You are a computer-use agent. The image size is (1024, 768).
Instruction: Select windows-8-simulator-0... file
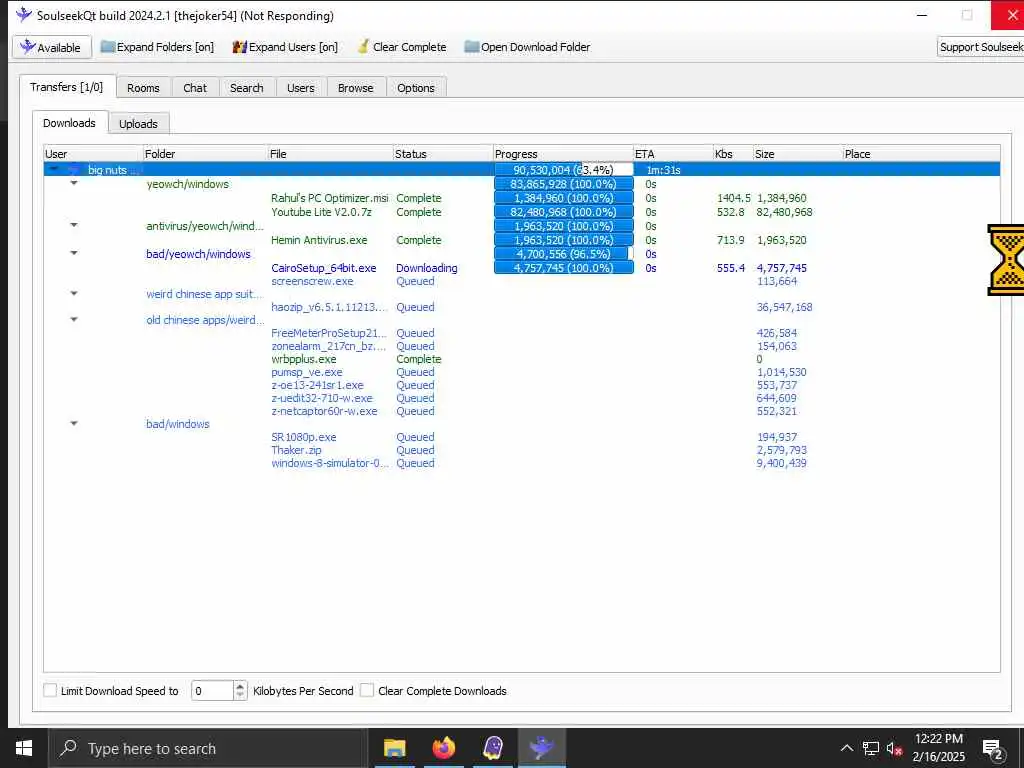coord(330,463)
